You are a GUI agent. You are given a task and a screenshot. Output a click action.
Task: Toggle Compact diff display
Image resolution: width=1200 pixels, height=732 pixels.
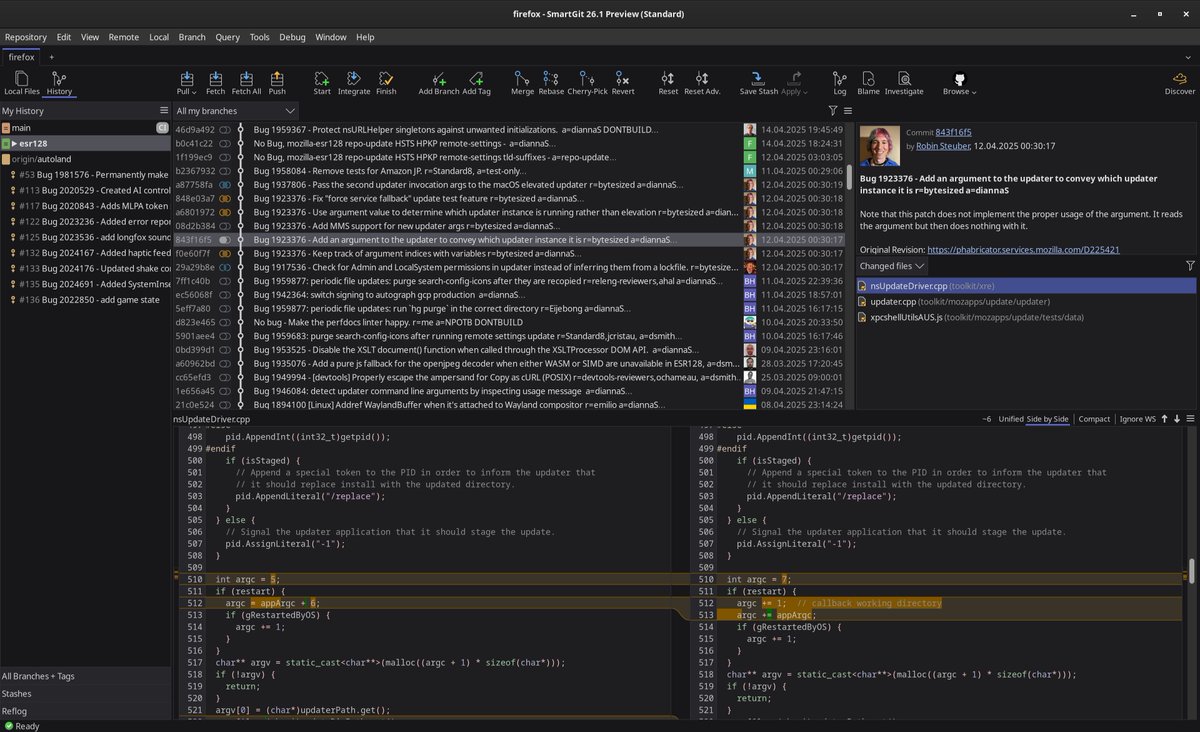(1095, 419)
